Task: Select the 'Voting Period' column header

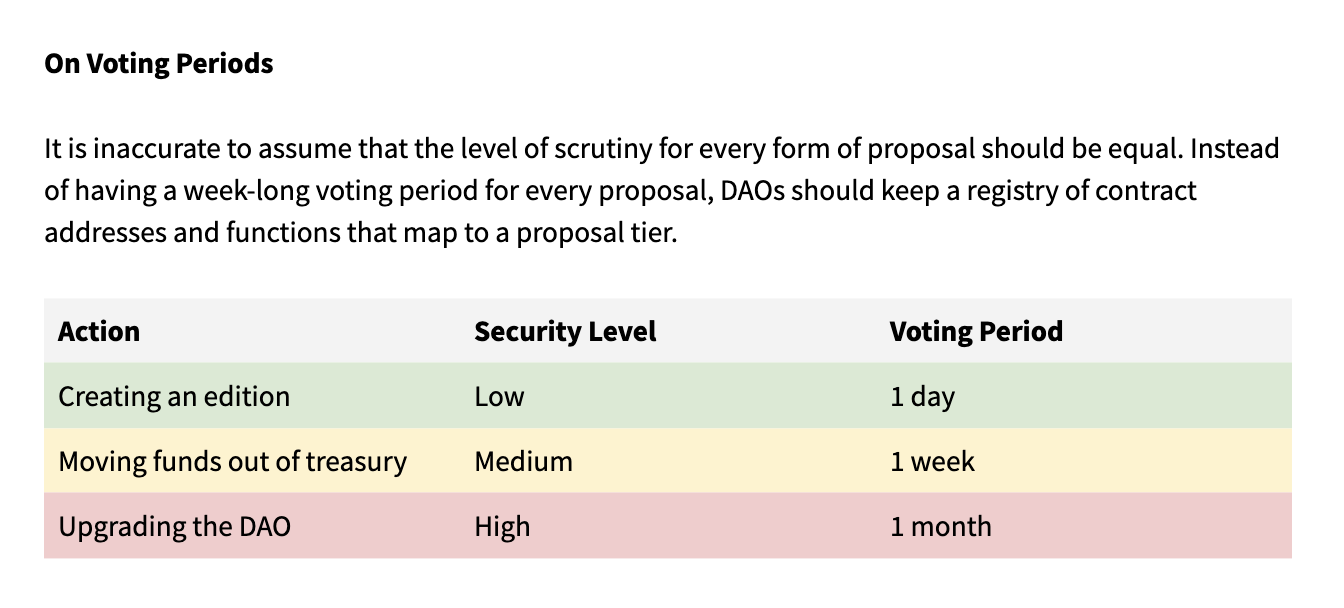Action: [976, 331]
